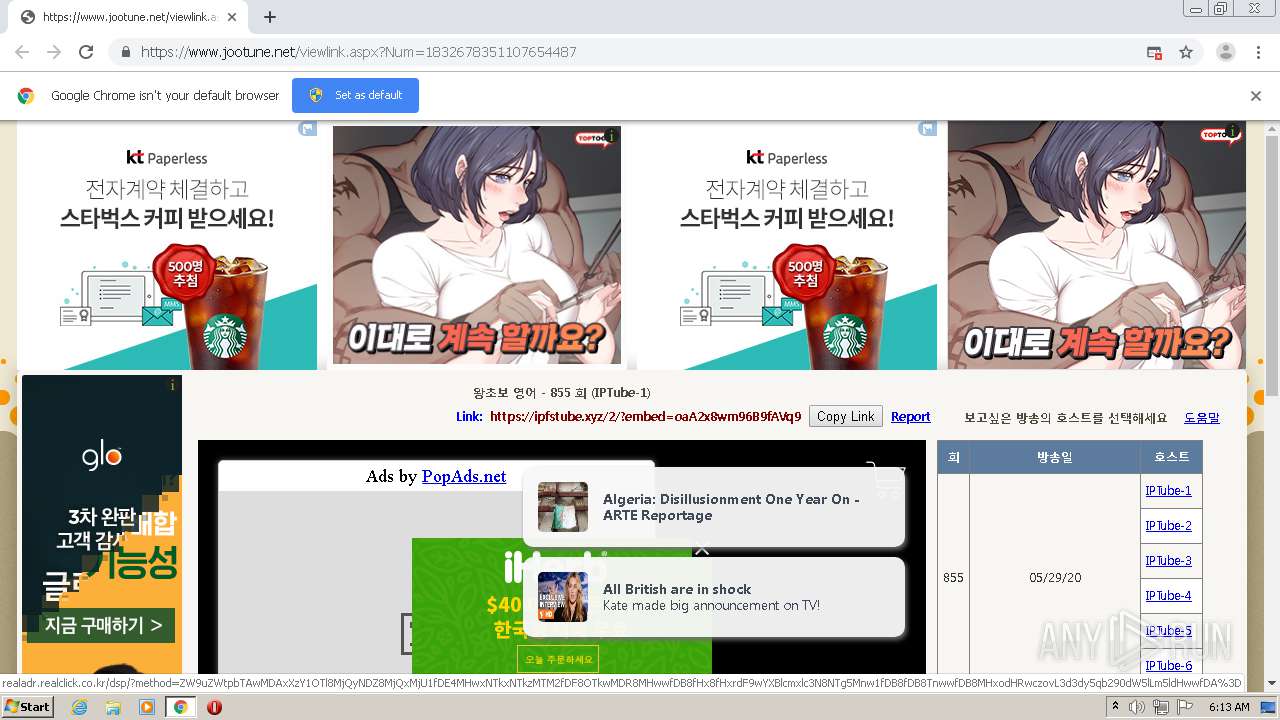The image size is (1280, 720).
Task: Select host IPTube-6
Action: coord(1168,666)
